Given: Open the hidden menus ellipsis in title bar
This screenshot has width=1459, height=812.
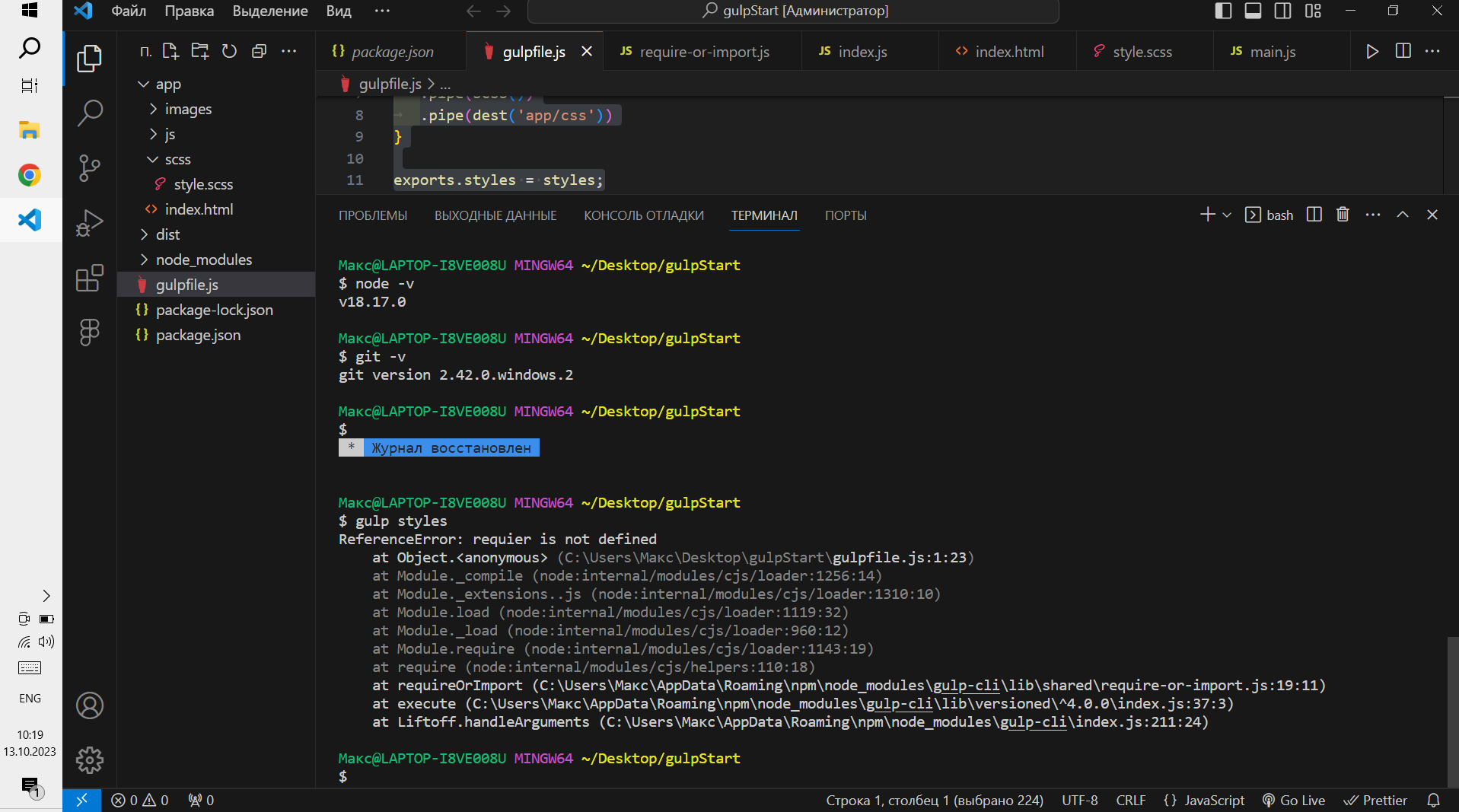Looking at the screenshot, I should [382, 11].
